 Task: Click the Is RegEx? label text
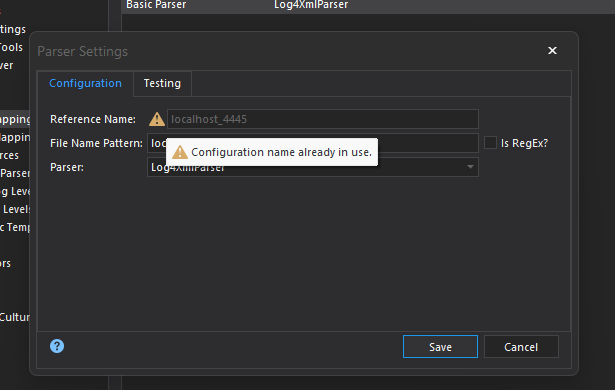(524, 143)
